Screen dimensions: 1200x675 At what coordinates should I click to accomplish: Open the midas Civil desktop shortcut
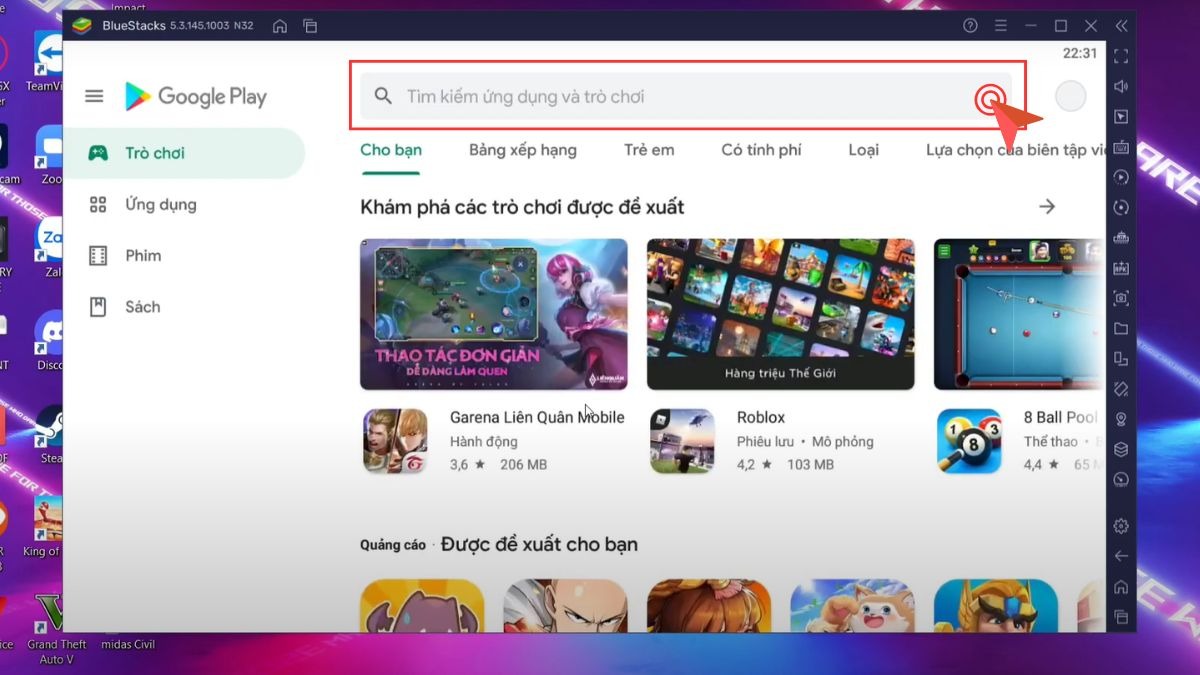[x=128, y=645]
